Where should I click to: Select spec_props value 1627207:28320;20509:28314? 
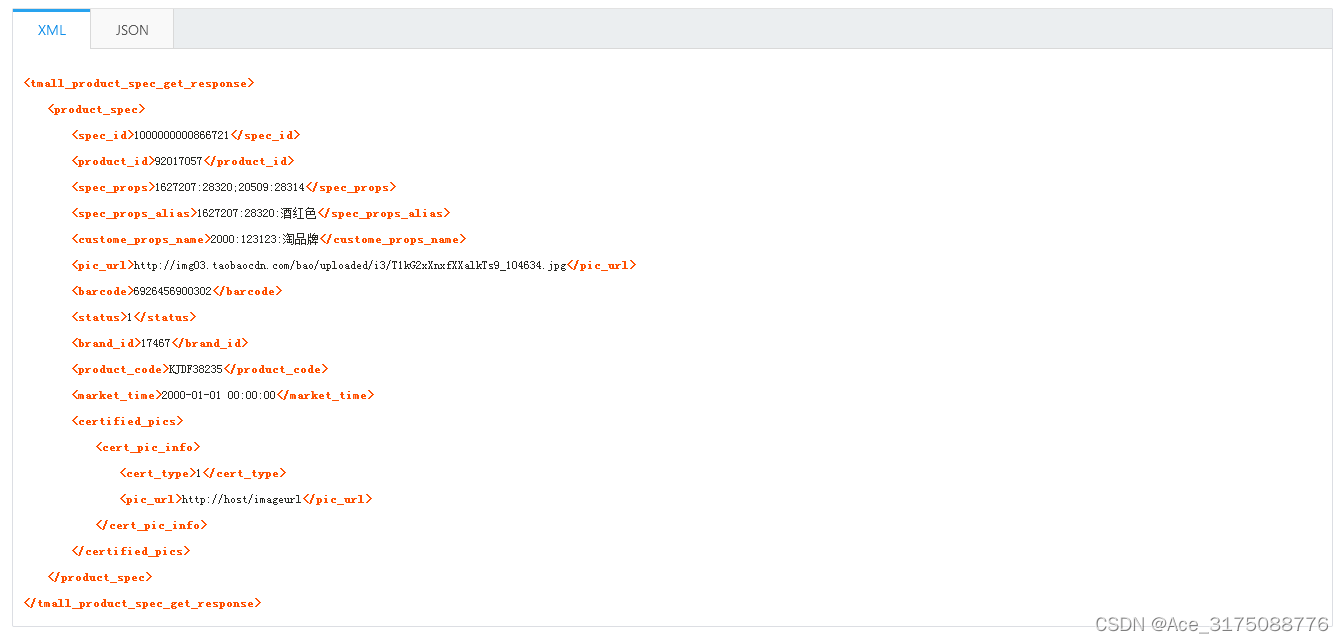pos(230,187)
